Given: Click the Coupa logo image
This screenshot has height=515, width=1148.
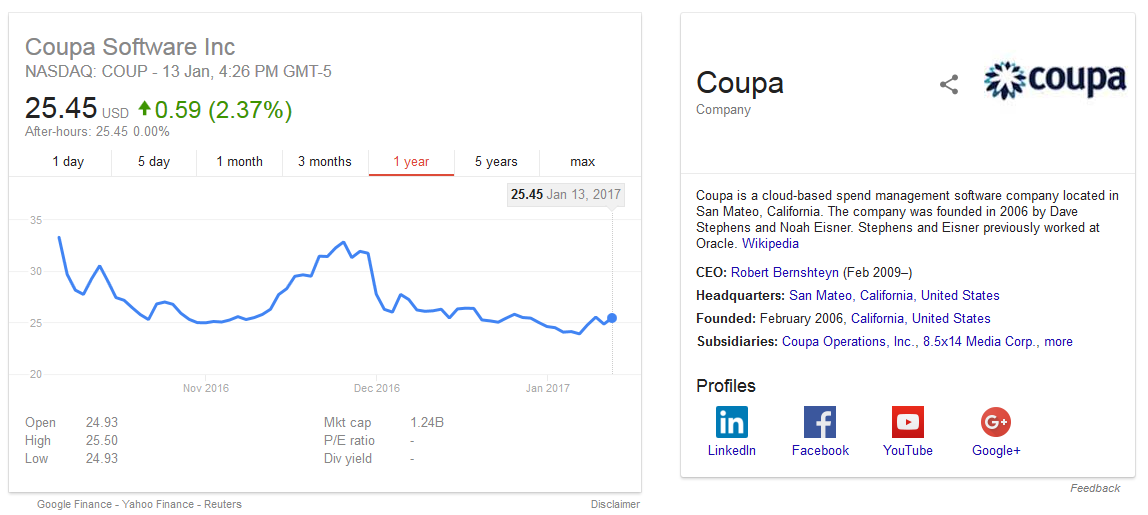Looking at the screenshot, I should coord(1055,81).
